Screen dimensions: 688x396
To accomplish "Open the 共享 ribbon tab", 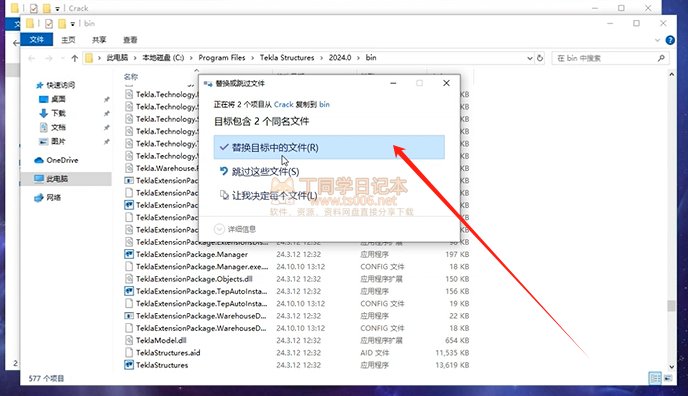I will coord(99,40).
